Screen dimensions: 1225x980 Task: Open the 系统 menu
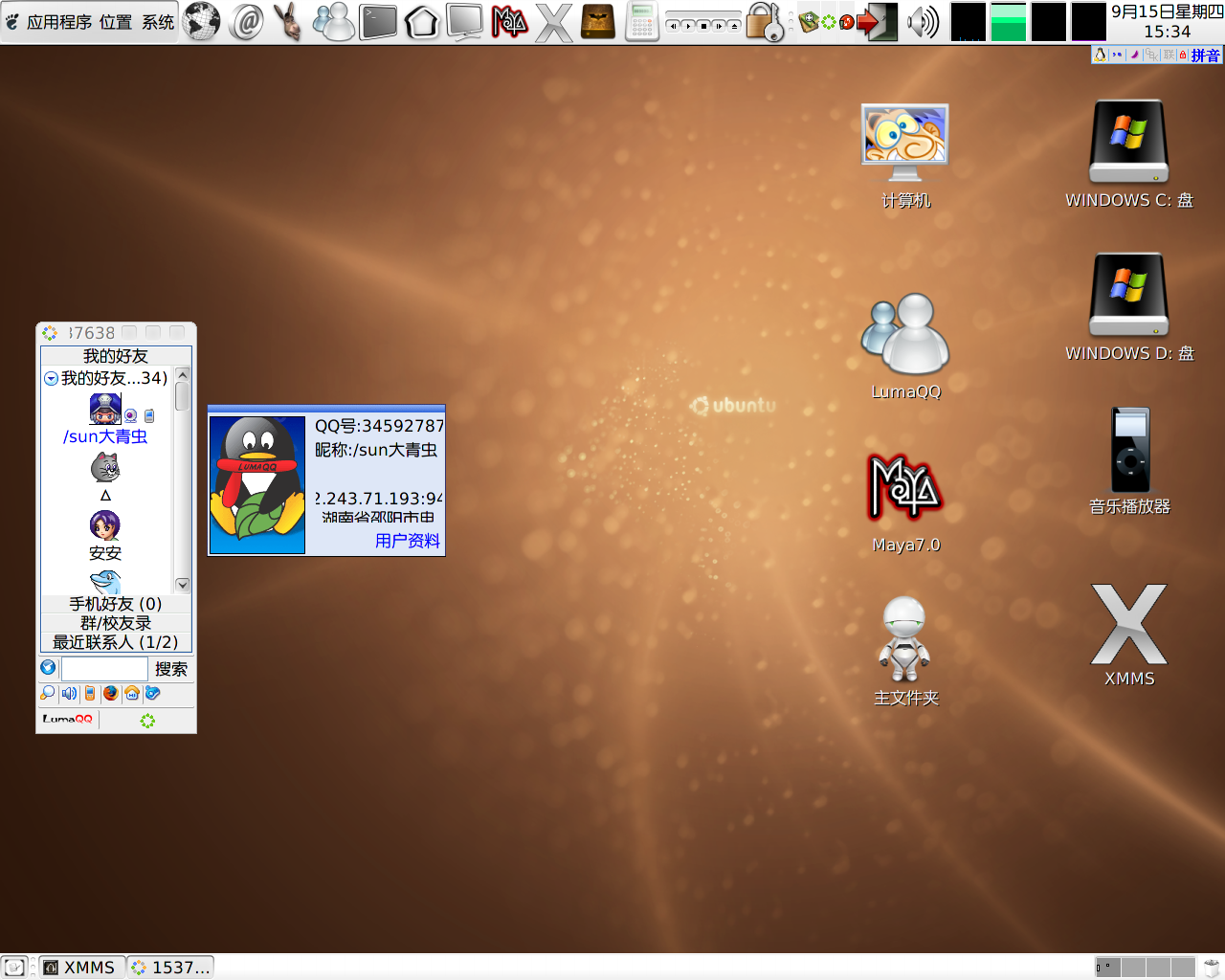pyautogui.click(x=158, y=22)
